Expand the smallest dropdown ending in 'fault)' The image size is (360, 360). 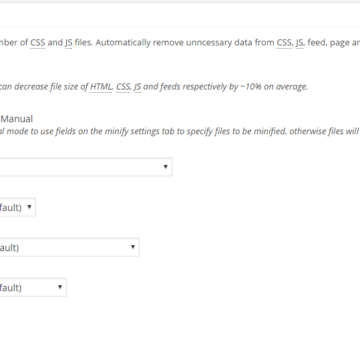coord(17,207)
